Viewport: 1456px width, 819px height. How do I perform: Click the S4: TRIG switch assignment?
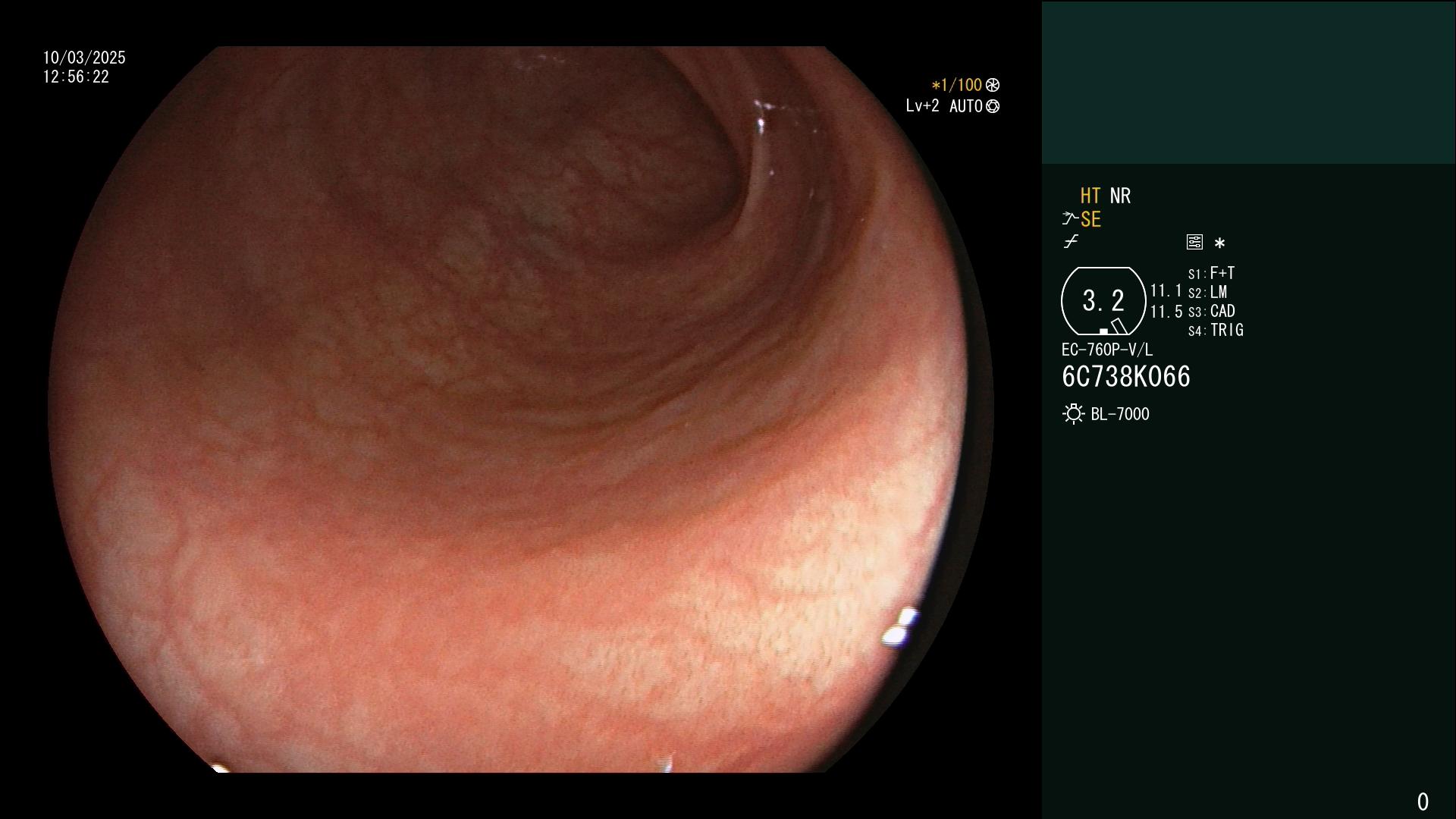click(x=1216, y=330)
